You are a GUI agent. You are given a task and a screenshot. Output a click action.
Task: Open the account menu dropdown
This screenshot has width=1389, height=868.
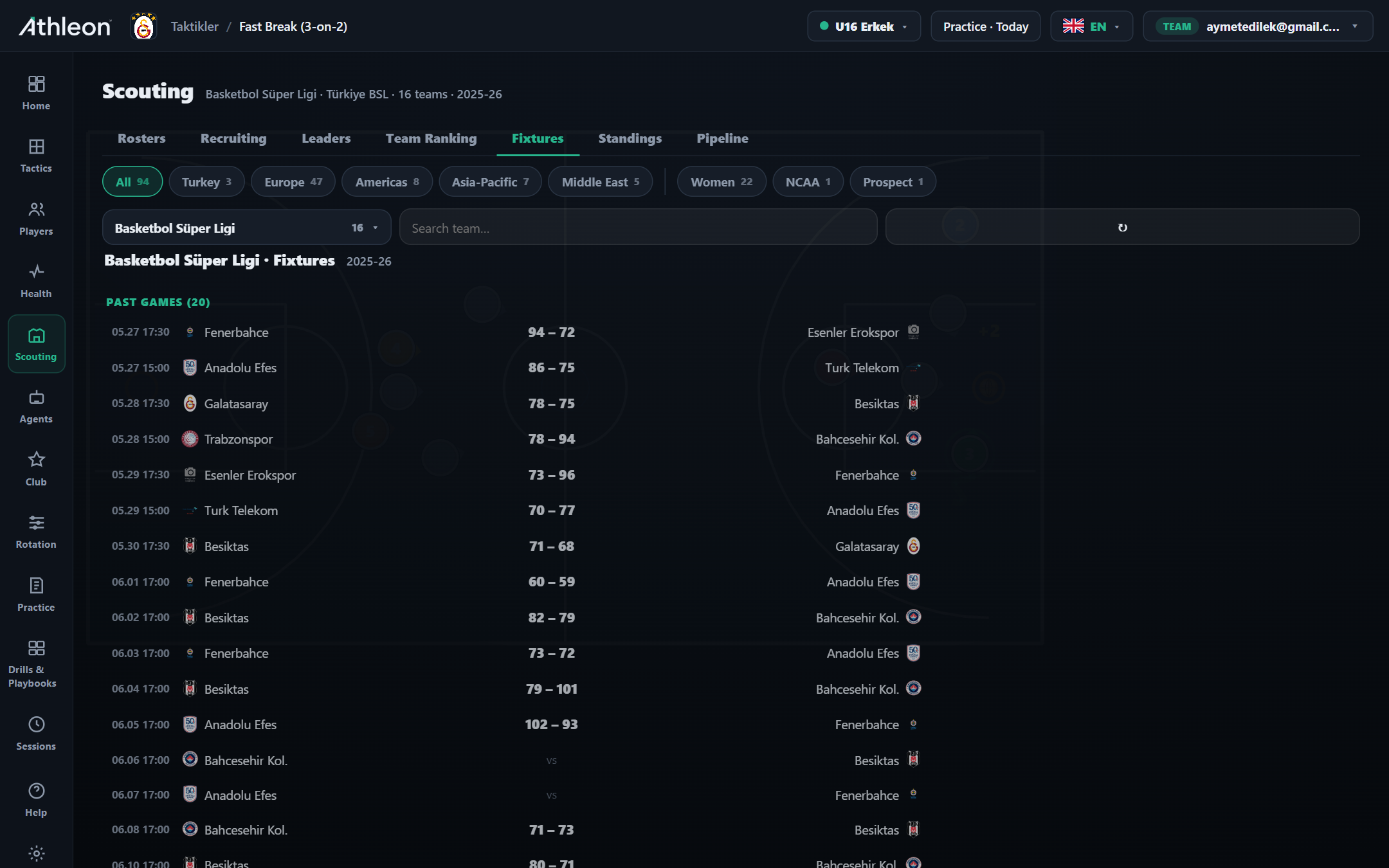tap(1258, 26)
